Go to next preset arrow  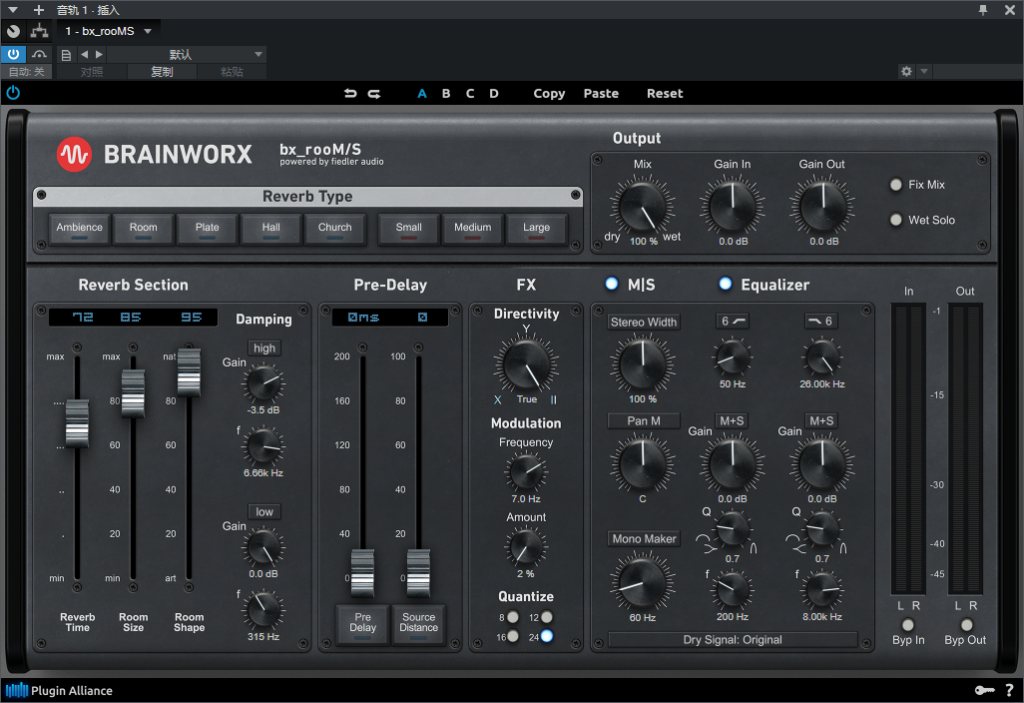click(99, 54)
